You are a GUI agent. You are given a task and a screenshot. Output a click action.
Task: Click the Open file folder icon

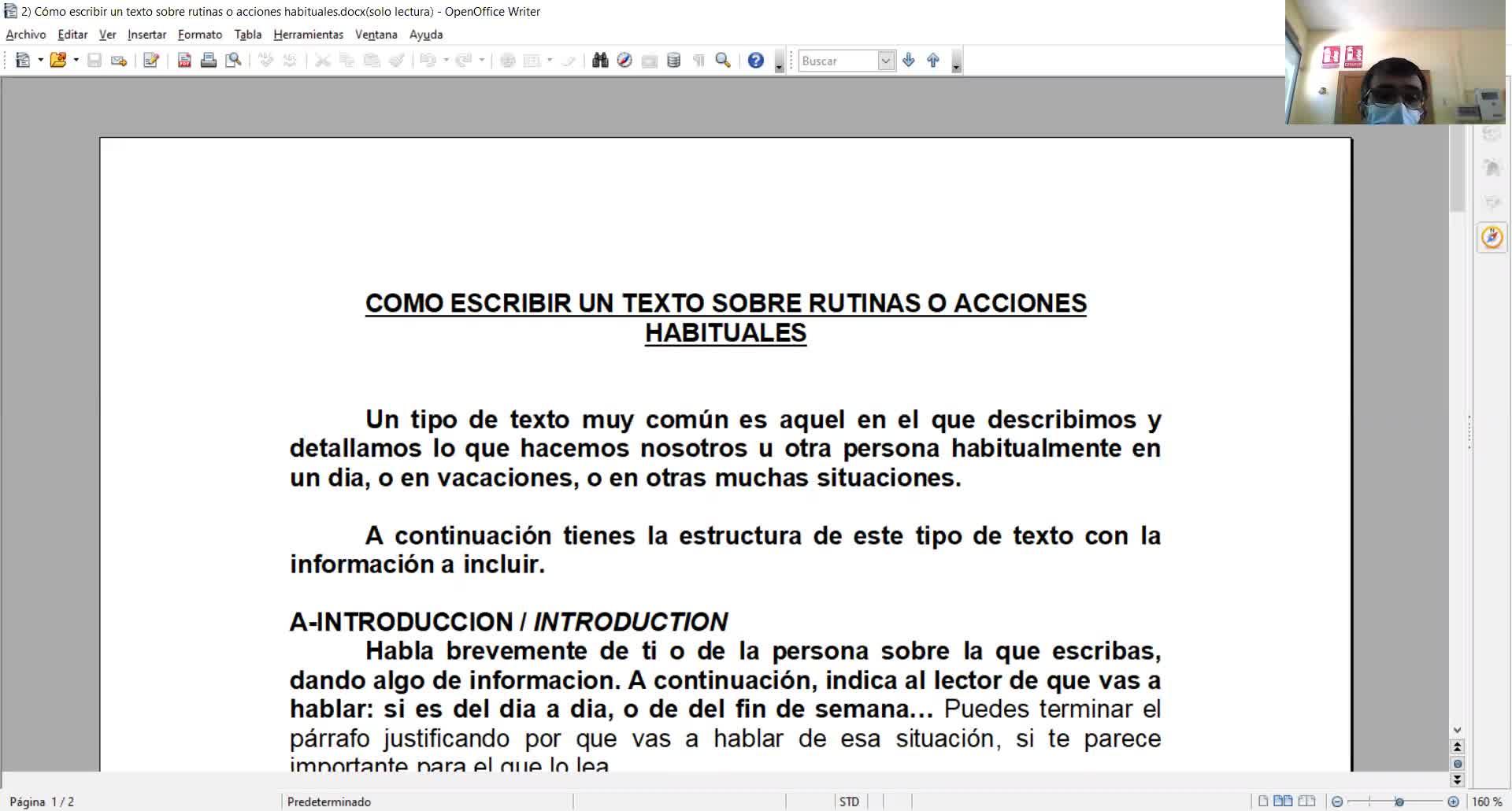[57, 61]
